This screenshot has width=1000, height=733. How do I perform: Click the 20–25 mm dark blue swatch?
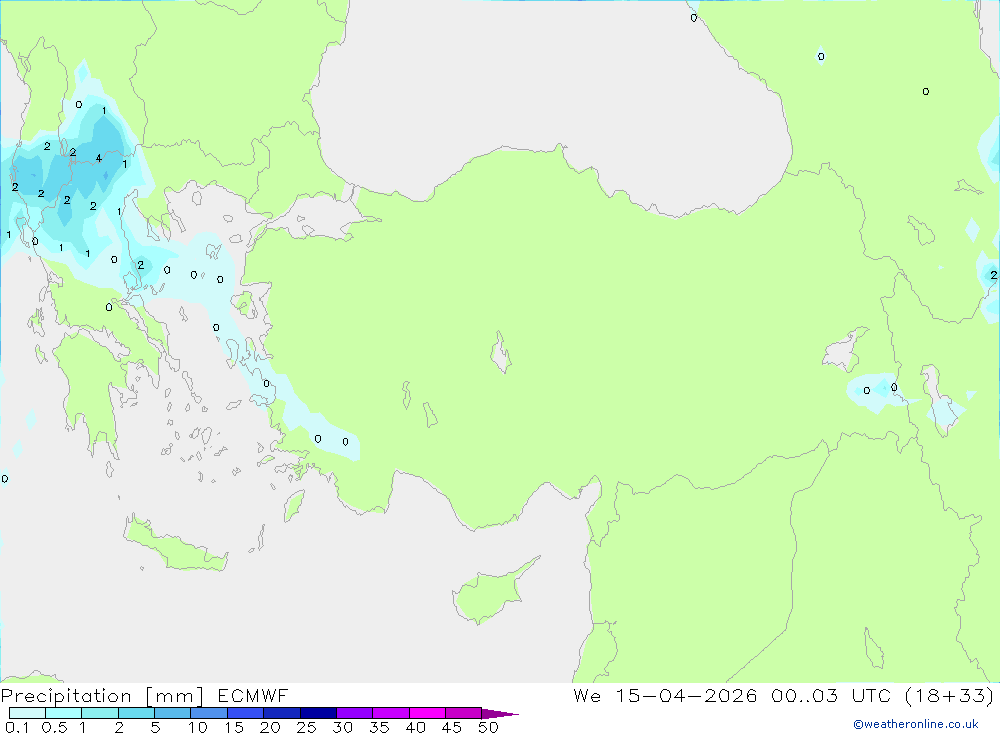(x=282, y=713)
